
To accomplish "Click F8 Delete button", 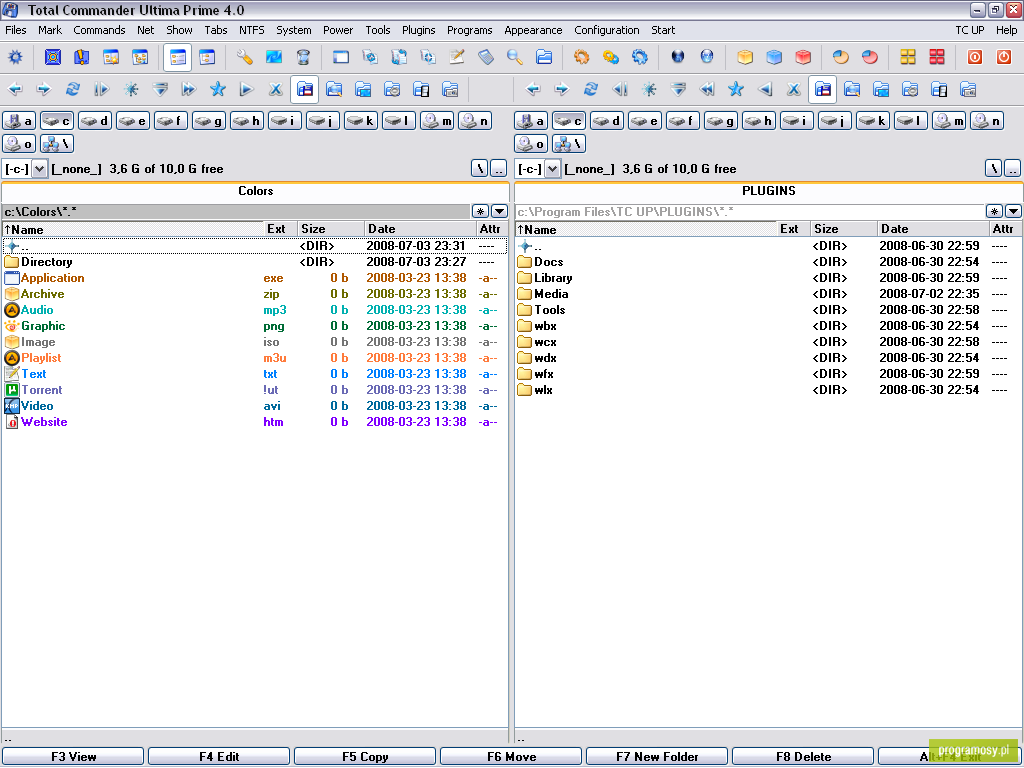I will click(803, 757).
